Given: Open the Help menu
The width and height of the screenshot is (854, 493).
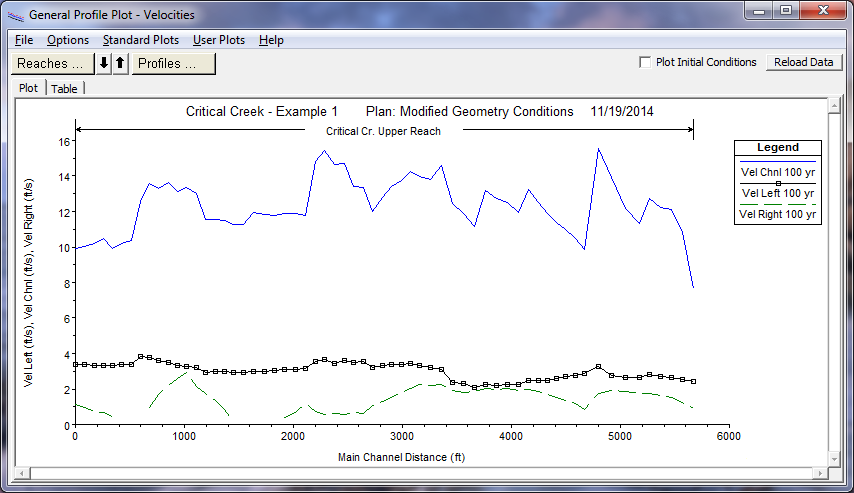Looking at the screenshot, I should [271, 40].
